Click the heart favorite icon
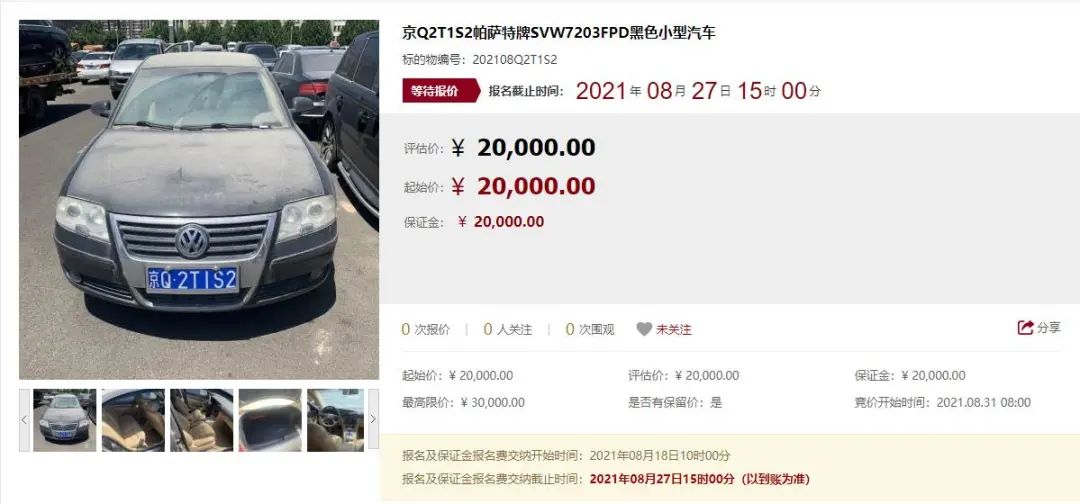 tap(644, 329)
